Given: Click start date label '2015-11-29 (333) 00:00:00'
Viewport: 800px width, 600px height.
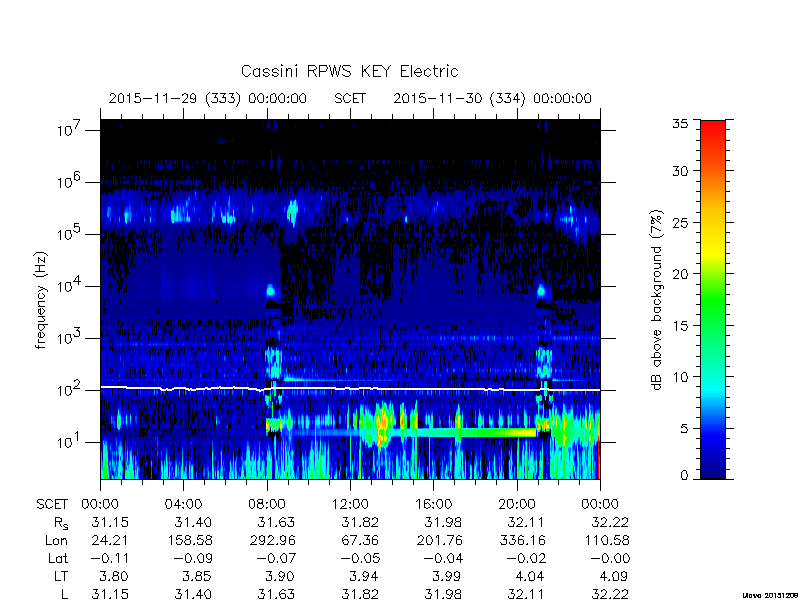Looking at the screenshot, I should [x=208, y=98].
